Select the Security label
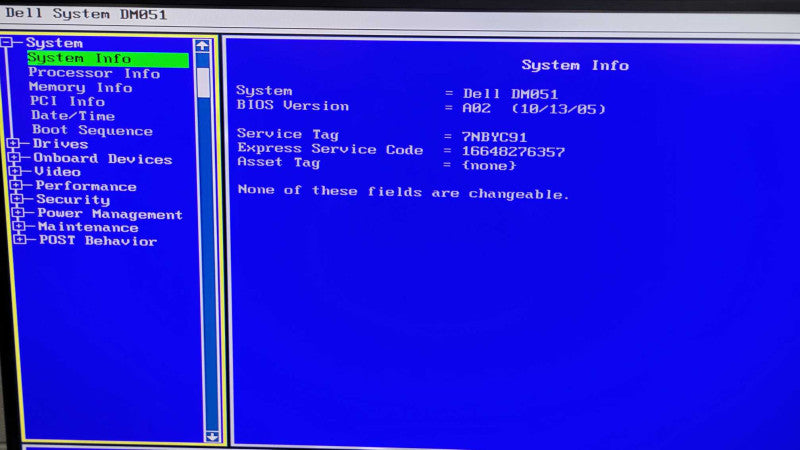Image resolution: width=800 pixels, height=450 pixels. click(73, 199)
